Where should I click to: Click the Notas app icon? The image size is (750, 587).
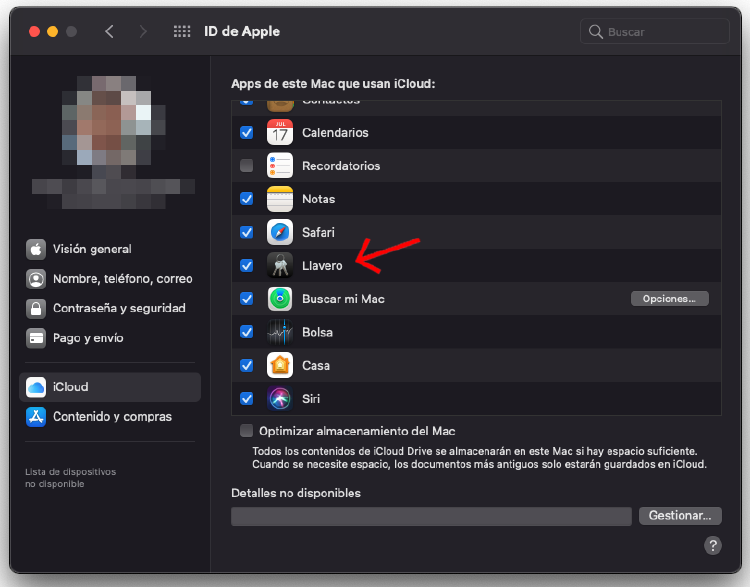click(x=280, y=199)
